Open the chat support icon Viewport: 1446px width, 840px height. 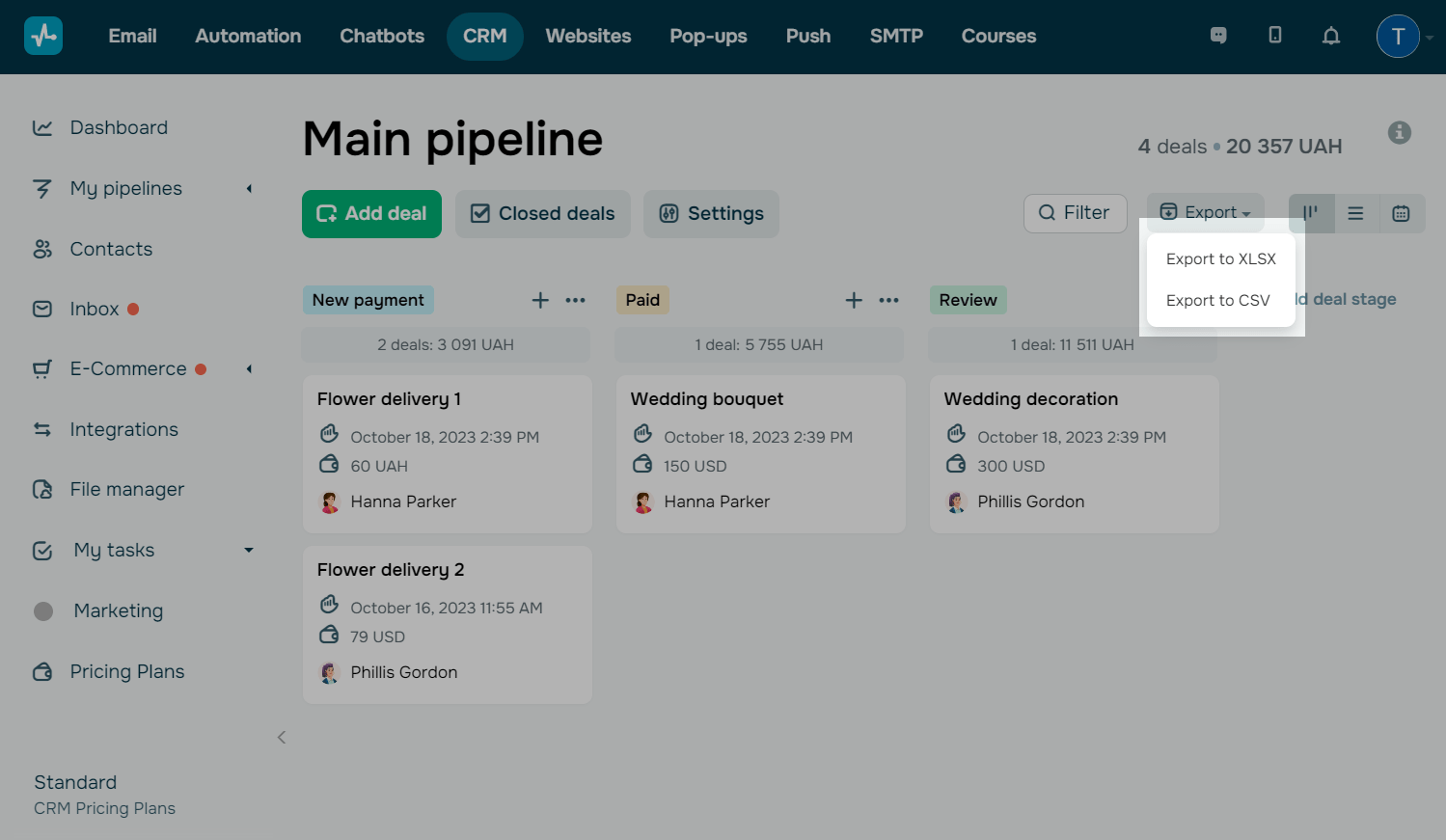point(1218,36)
